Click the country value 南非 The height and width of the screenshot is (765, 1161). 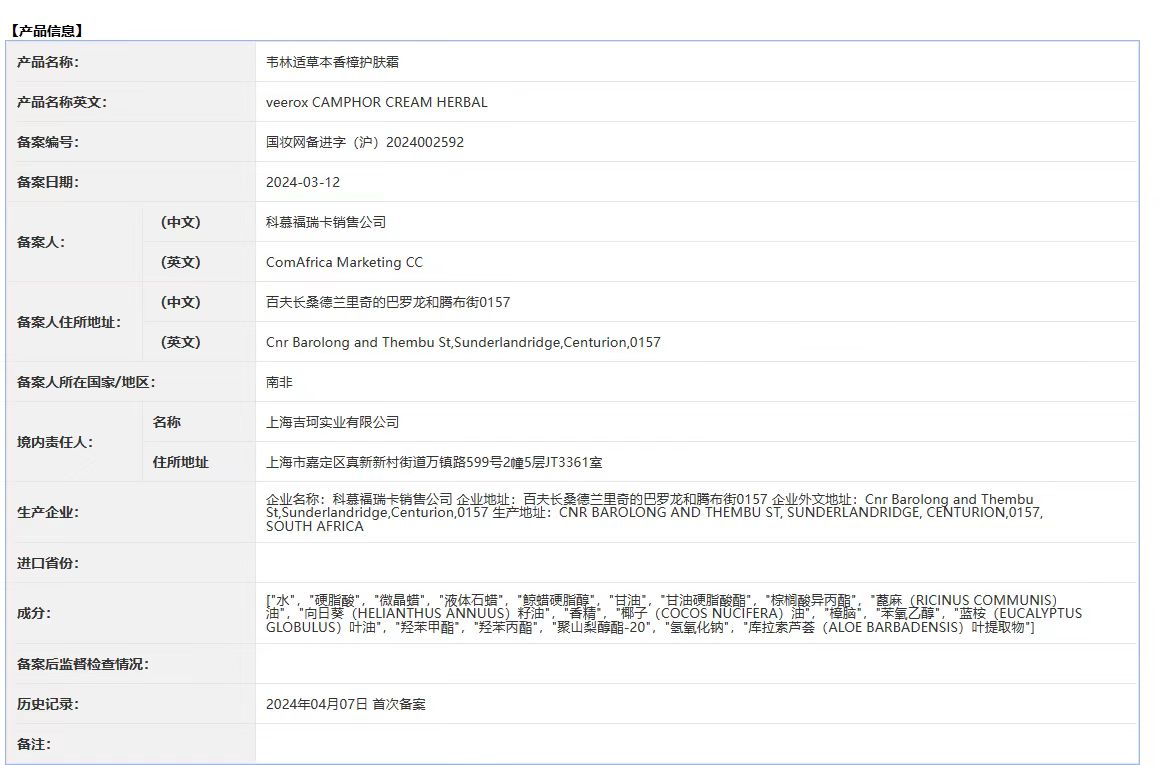(x=279, y=382)
